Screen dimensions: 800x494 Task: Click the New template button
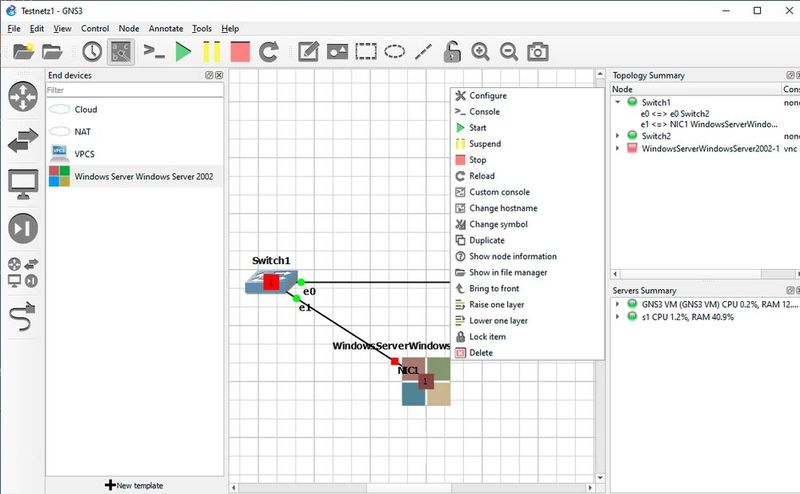click(137, 485)
